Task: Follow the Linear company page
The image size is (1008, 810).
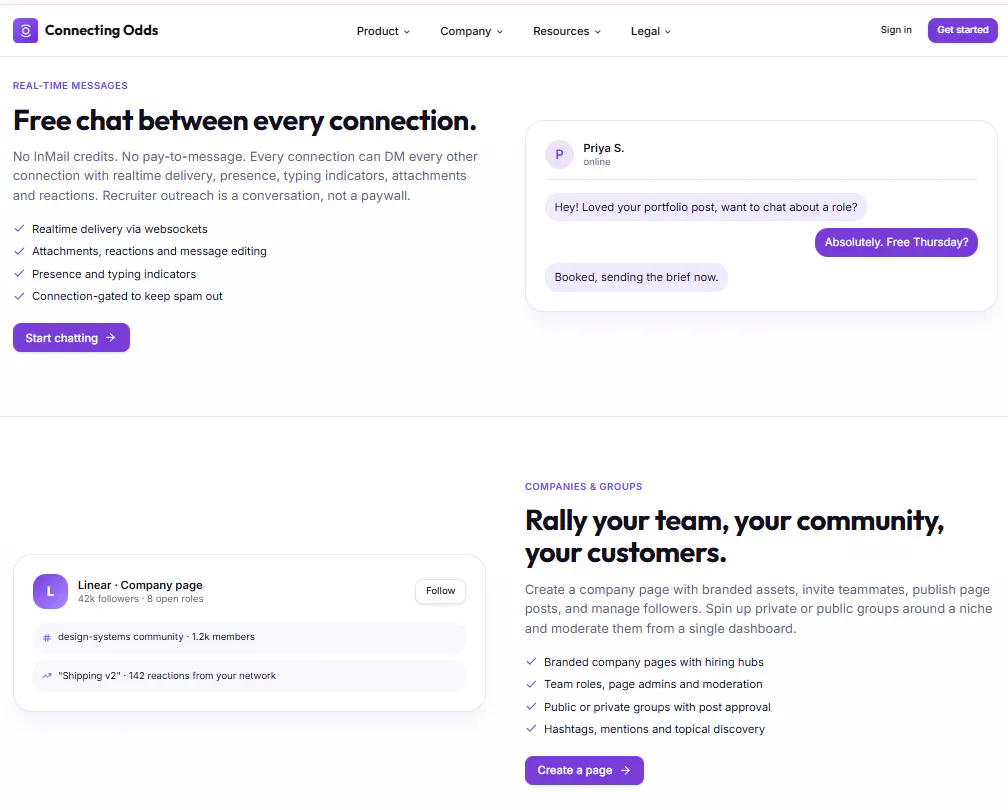Action: click(440, 591)
